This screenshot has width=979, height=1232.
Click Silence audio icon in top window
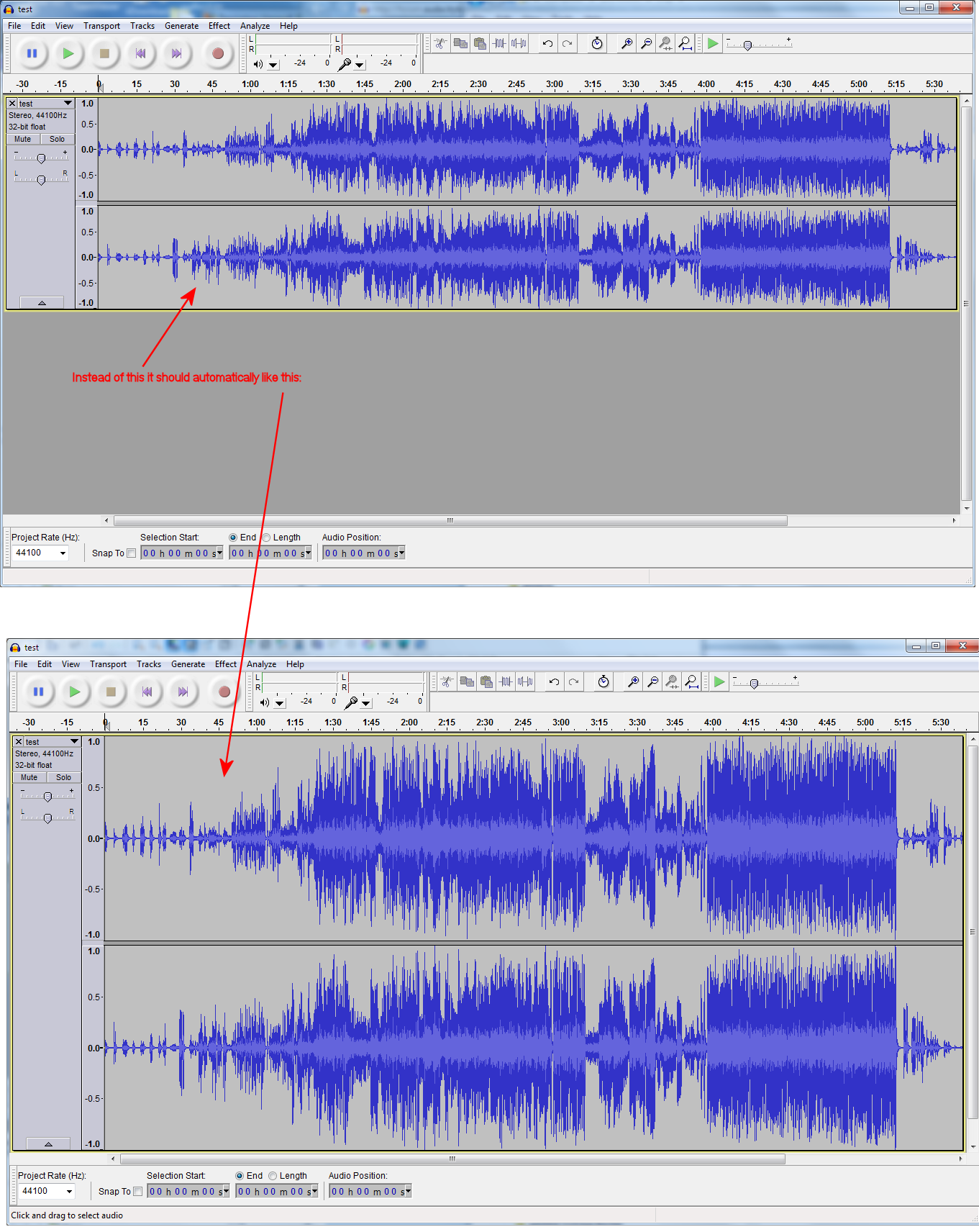(519, 43)
